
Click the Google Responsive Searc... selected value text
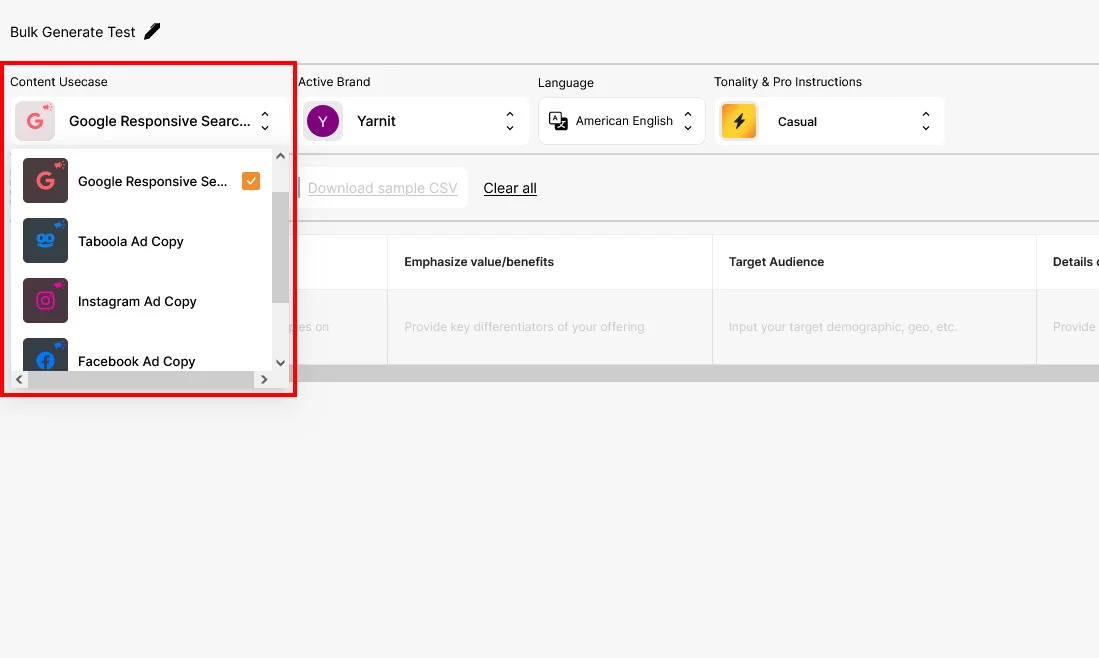[160, 121]
